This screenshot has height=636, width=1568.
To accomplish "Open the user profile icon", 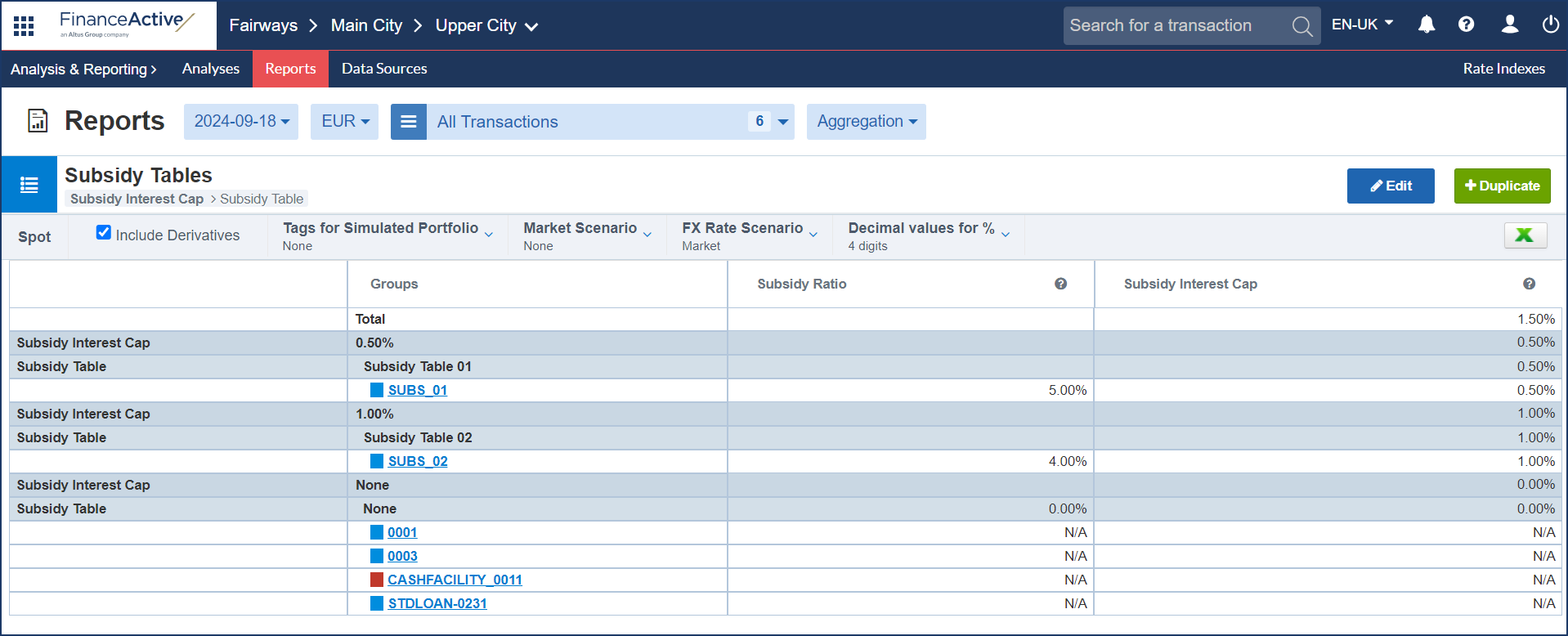I will (1509, 25).
